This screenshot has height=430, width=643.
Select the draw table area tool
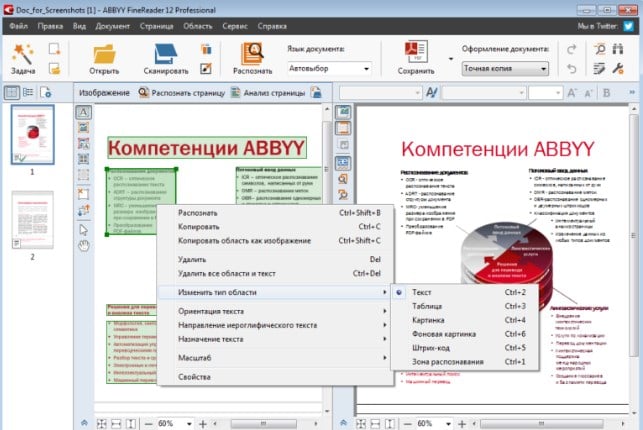pyautogui.click(x=83, y=159)
